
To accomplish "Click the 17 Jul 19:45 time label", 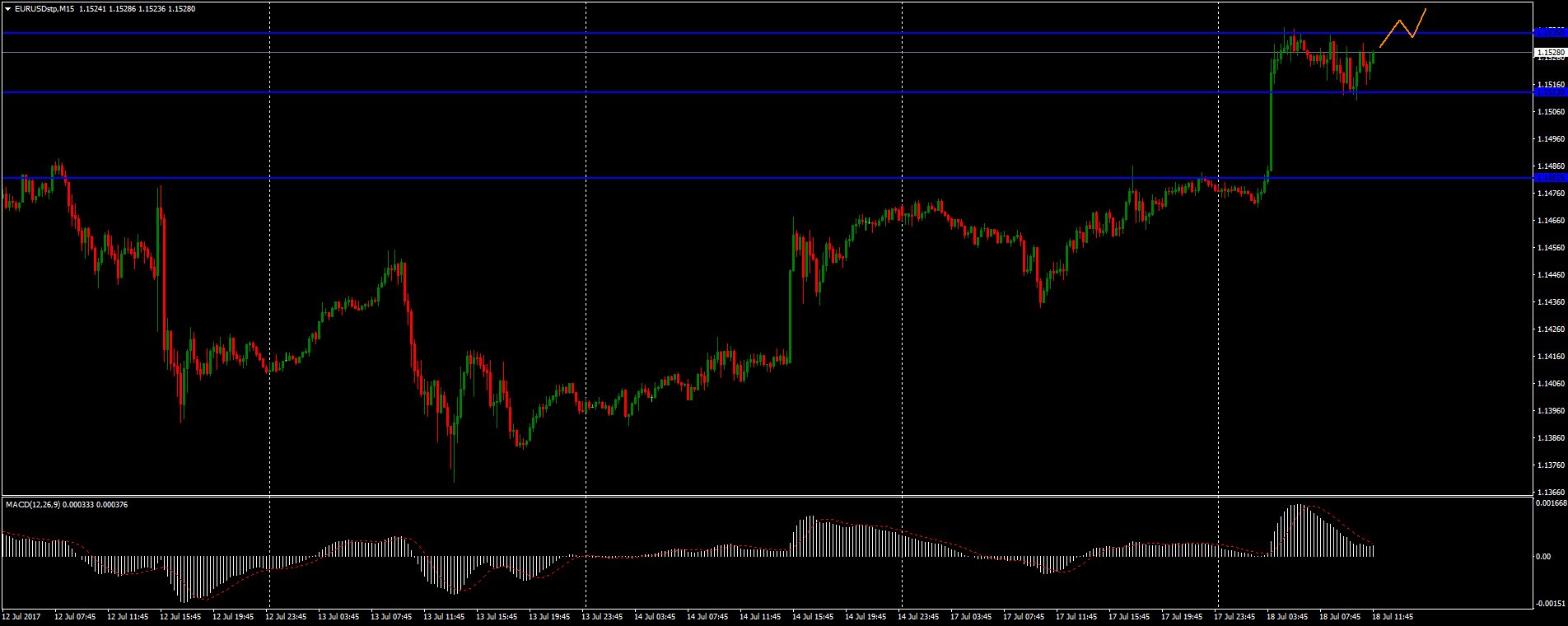I will click(1182, 615).
